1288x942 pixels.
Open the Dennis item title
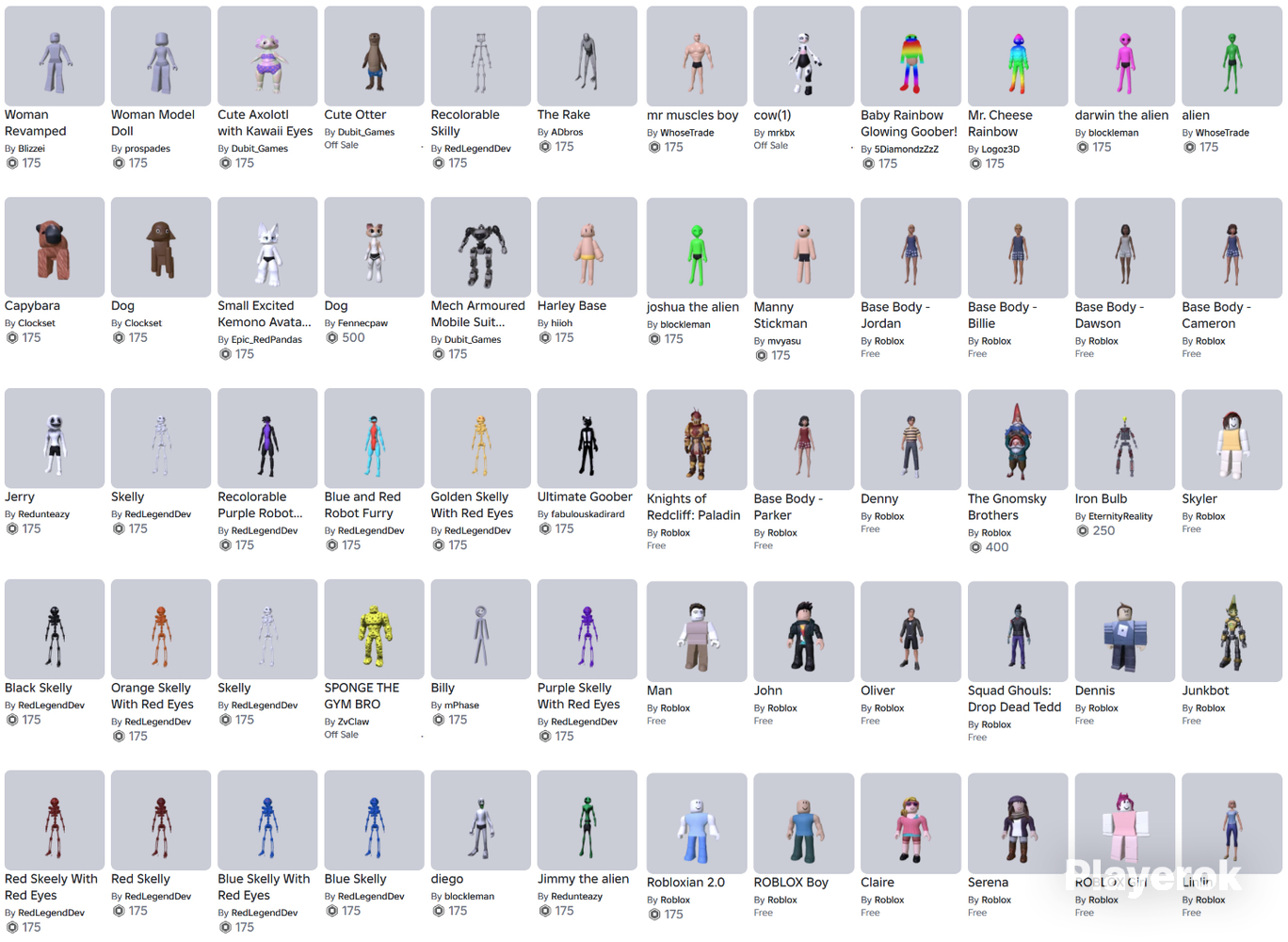[1095, 690]
